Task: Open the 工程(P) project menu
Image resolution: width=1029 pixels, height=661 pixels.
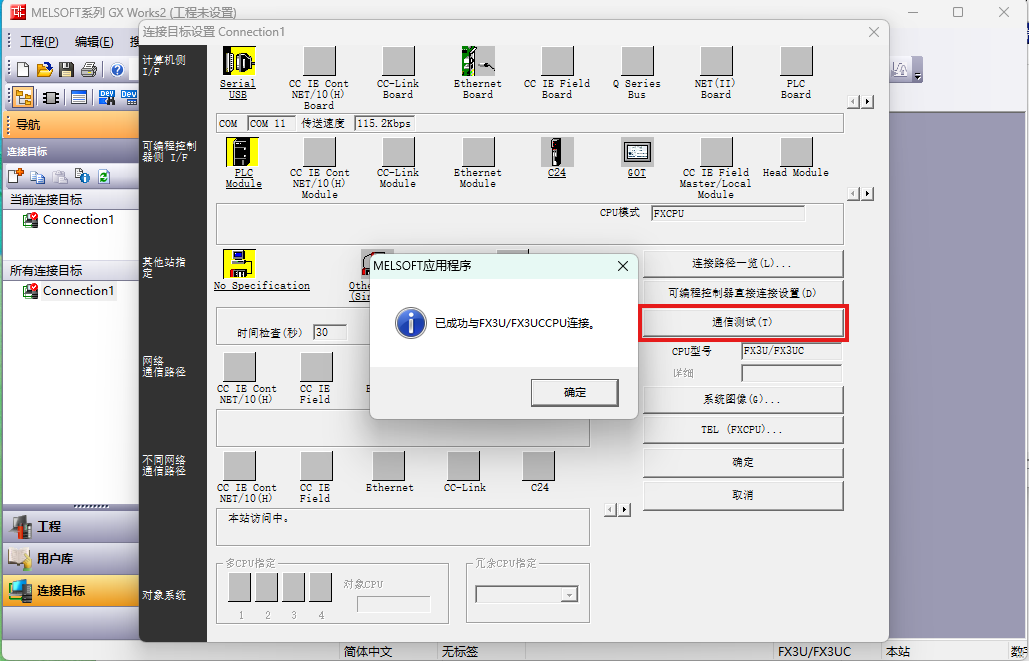Action: tap(39, 41)
